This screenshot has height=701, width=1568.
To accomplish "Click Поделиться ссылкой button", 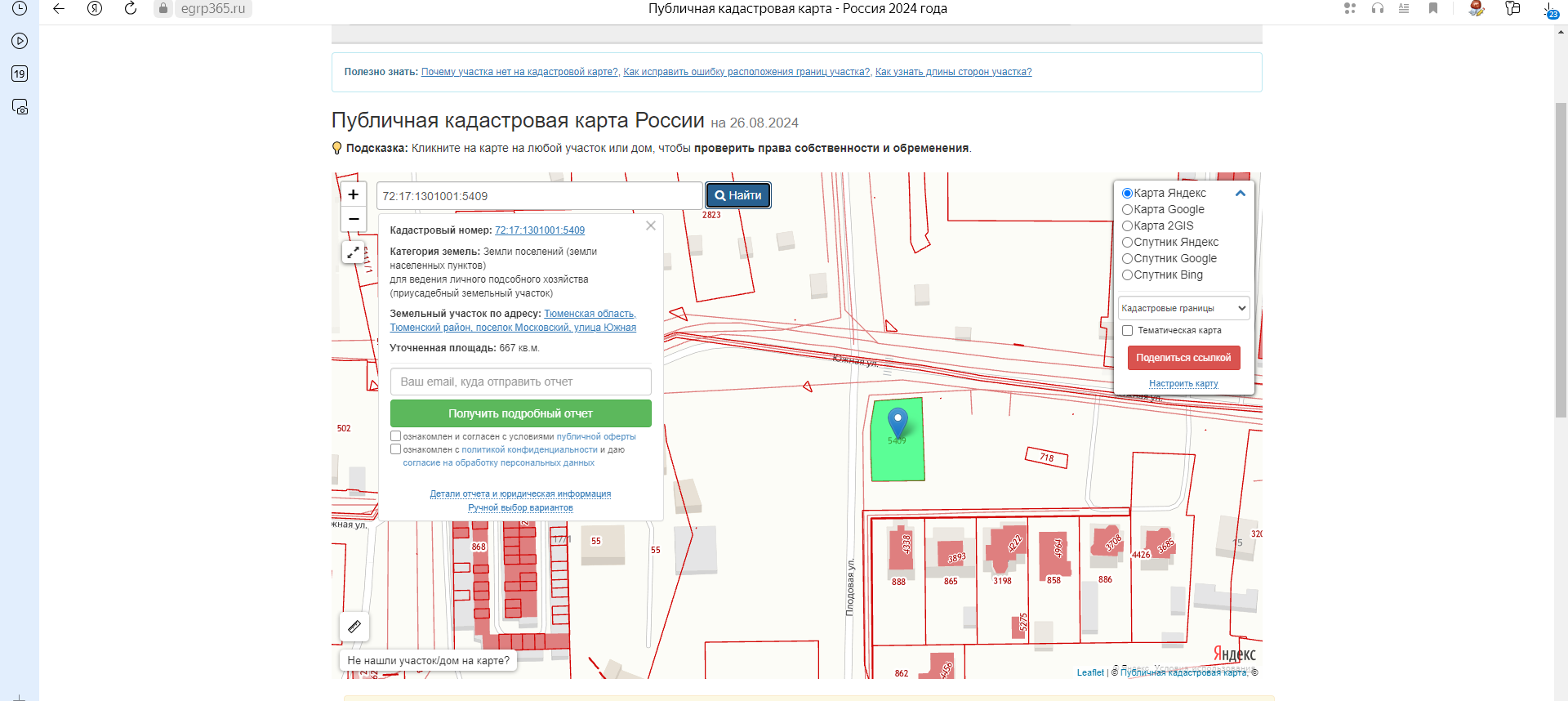I will click(1183, 358).
